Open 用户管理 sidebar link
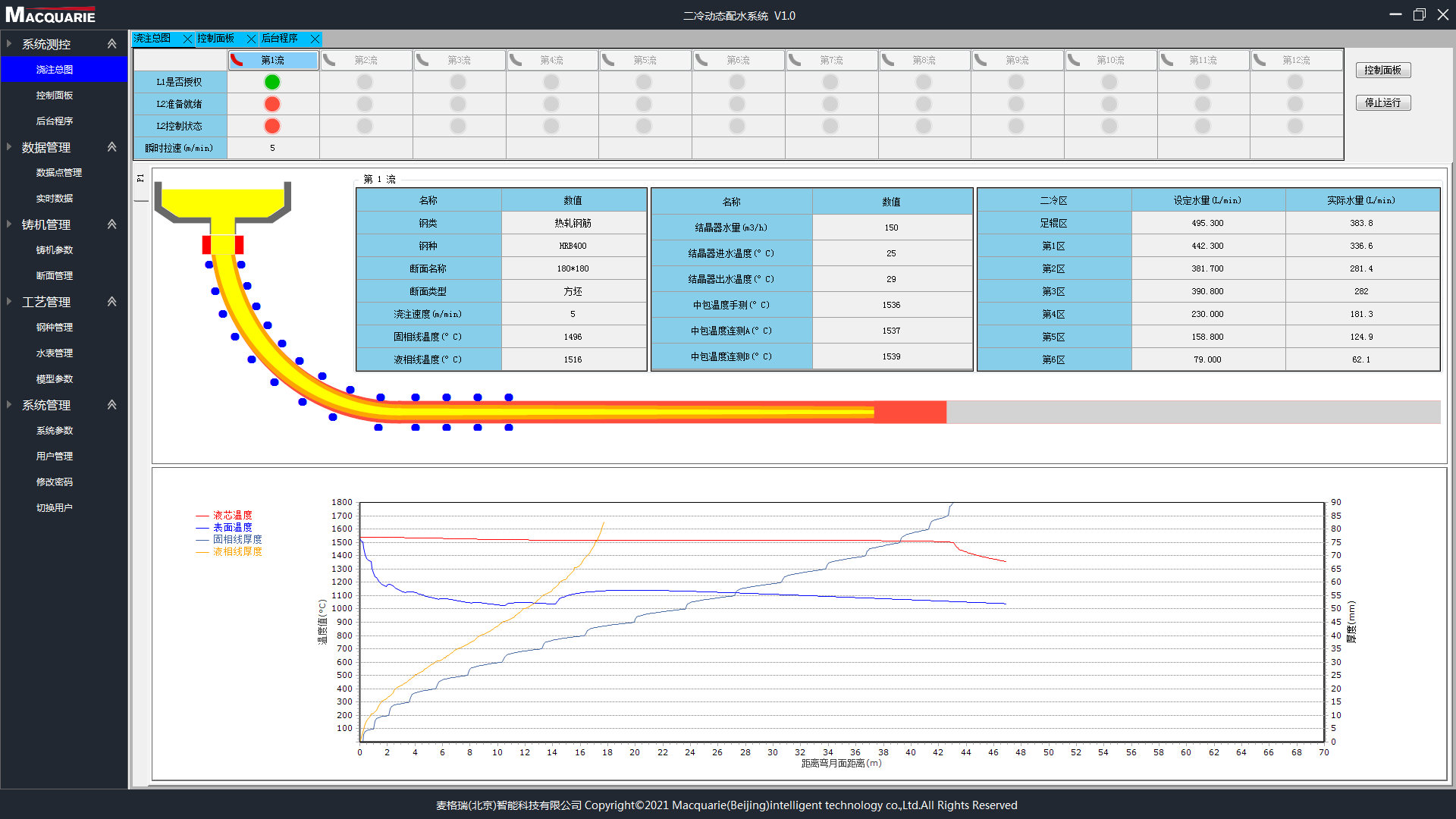The width and height of the screenshot is (1456, 819). point(55,457)
